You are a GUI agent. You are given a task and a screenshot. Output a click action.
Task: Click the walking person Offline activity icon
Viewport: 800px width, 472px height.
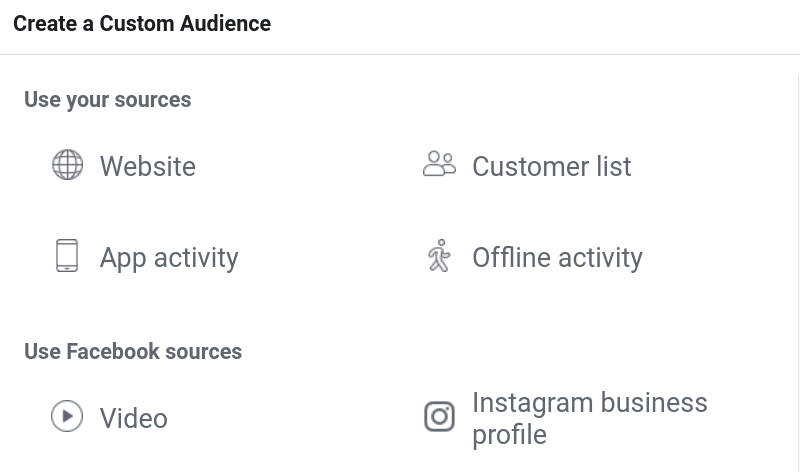click(x=439, y=256)
